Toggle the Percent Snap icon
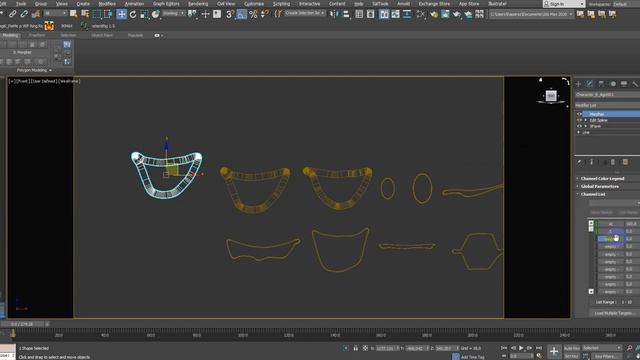 pos(253,14)
